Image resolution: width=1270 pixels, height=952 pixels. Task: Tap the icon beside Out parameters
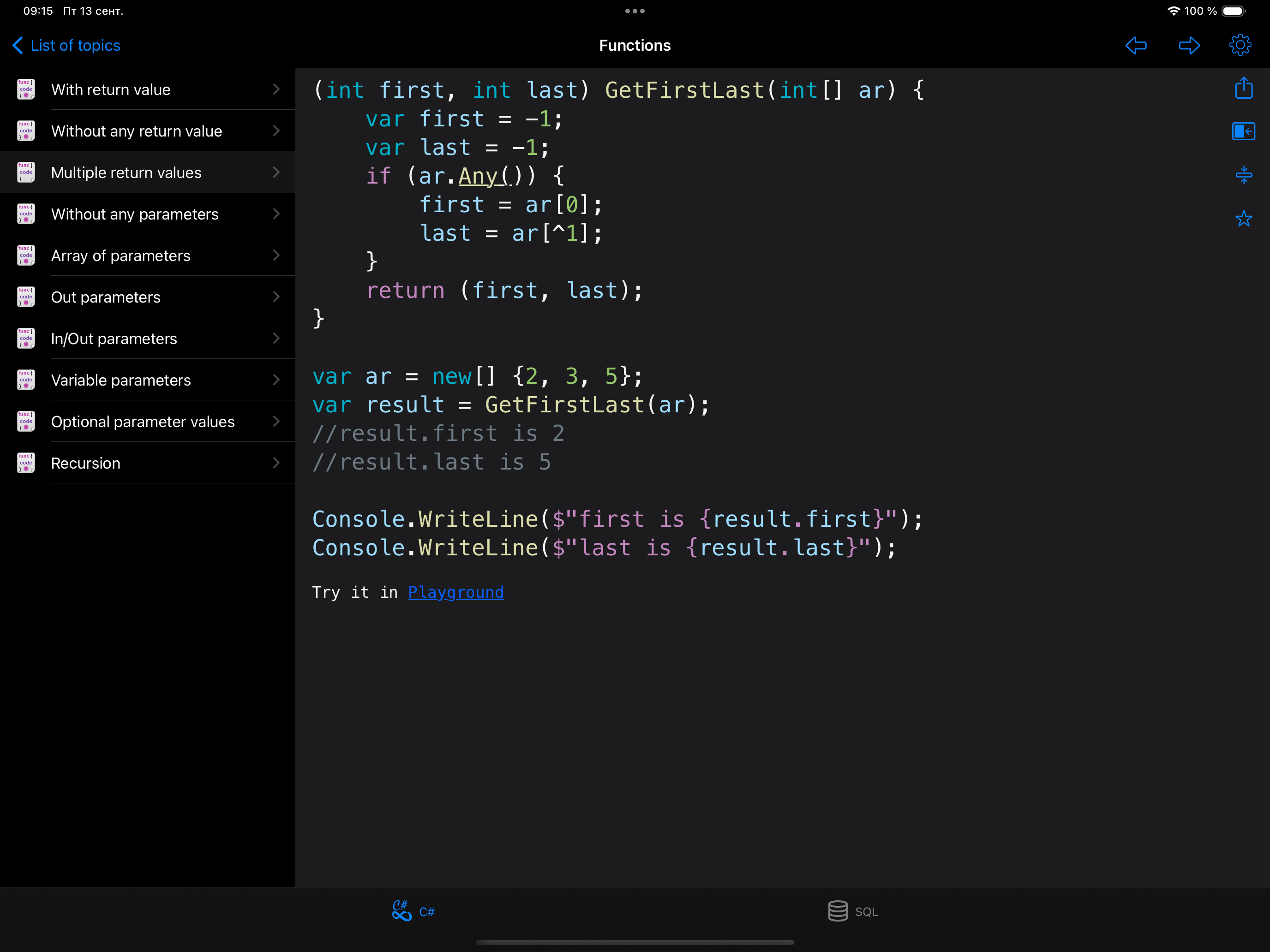click(26, 297)
